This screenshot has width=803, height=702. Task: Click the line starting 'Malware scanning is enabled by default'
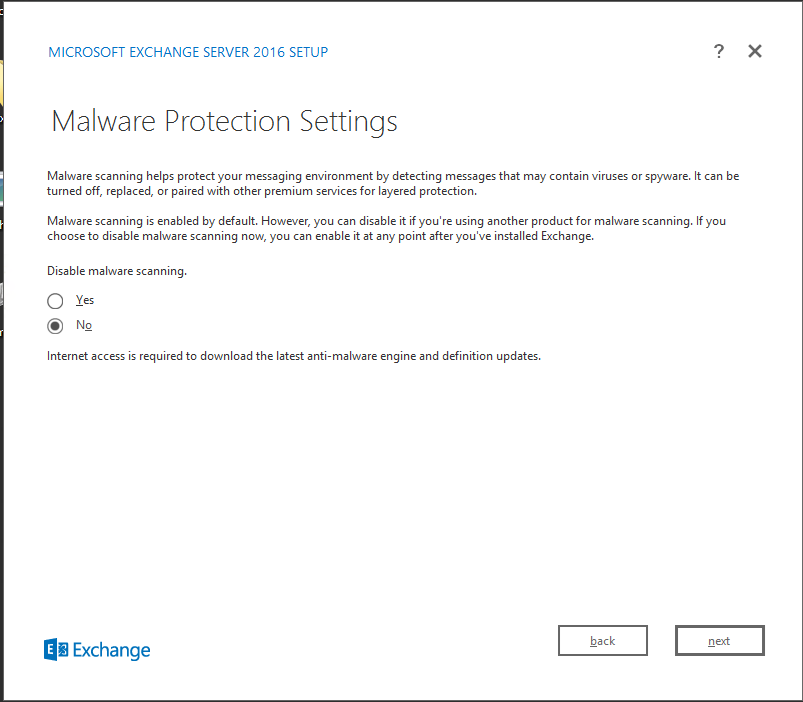[386, 219]
